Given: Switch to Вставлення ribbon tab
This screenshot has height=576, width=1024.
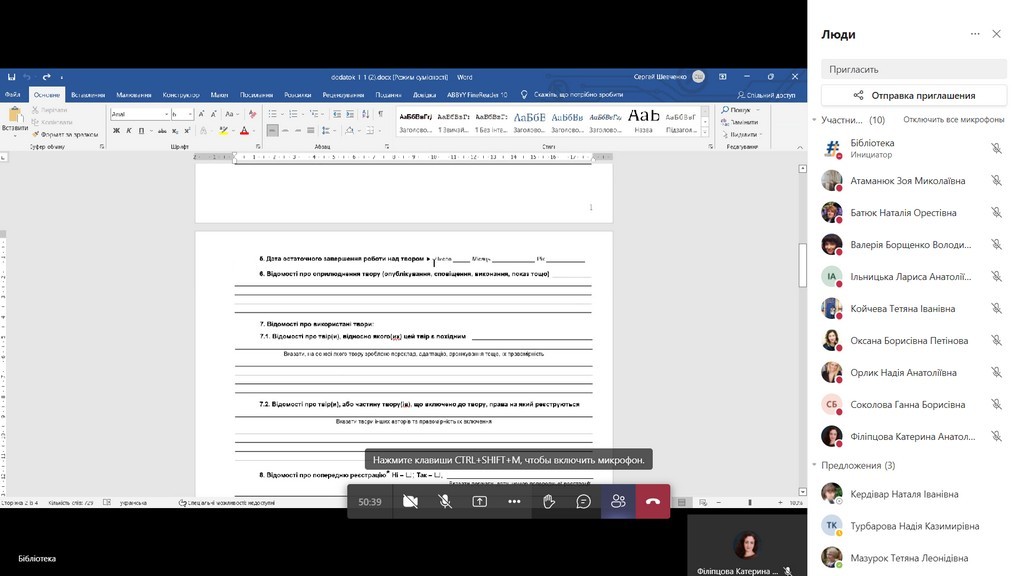Looking at the screenshot, I should pyautogui.click(x=88, y=95).
